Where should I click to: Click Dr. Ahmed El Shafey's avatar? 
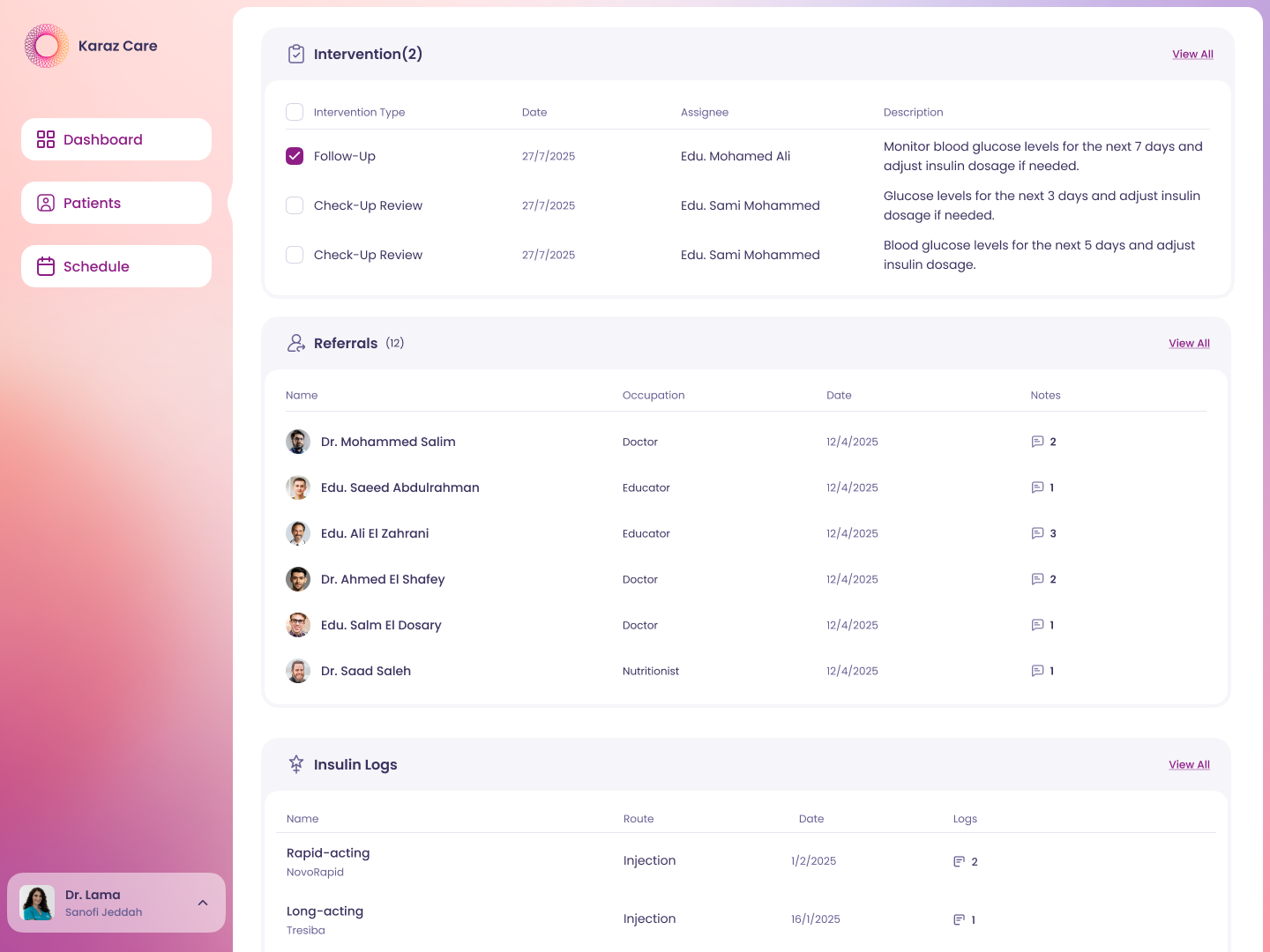click(x=298, y=579)
